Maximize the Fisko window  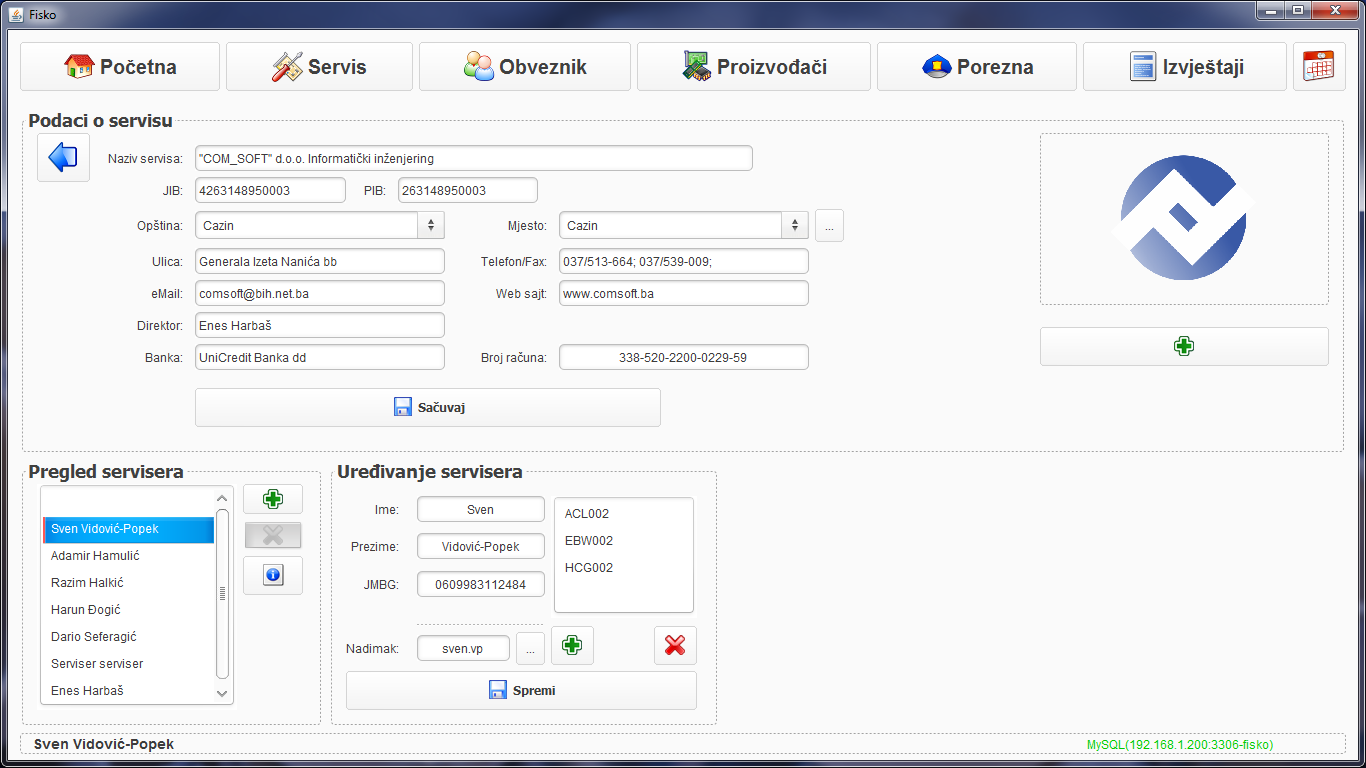pyautogui.click(x=1298, y=11)
